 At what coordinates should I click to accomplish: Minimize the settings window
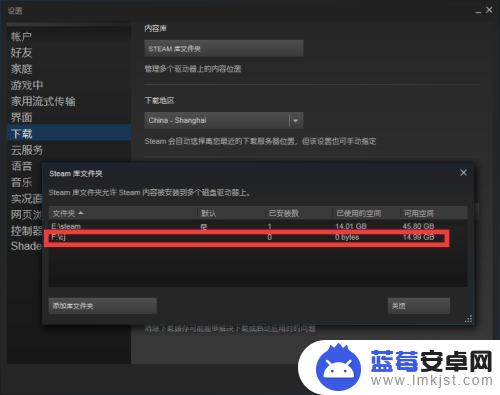(478, 12)
